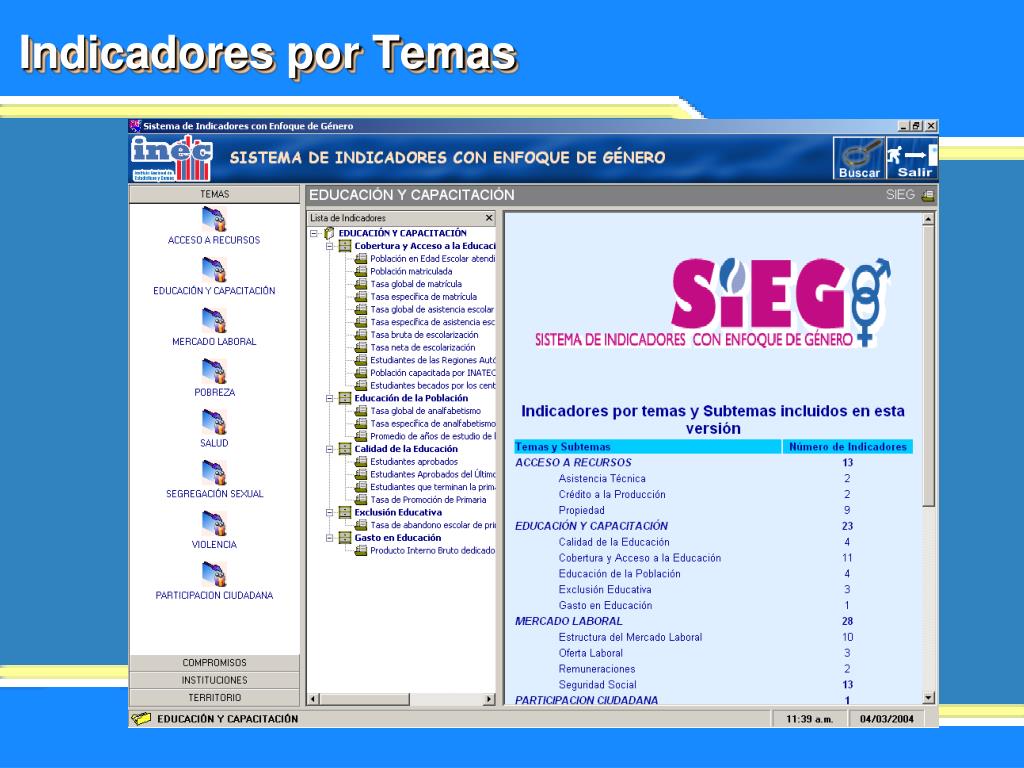This screenshot has width=1024, height=768.
Task: Click folder icon of Cobertura y Acceso
Action: [x=345, y=246]
